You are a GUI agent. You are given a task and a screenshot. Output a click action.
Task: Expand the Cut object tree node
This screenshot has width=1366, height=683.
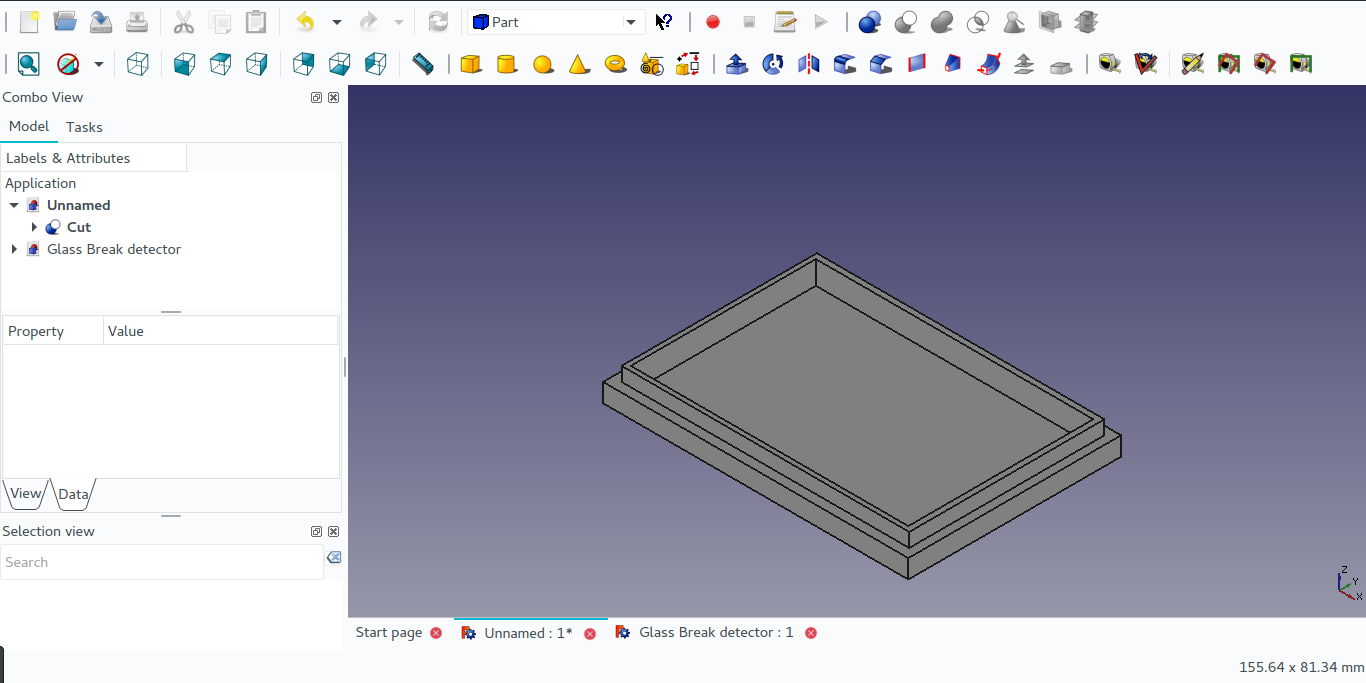(x=34, y=227)
